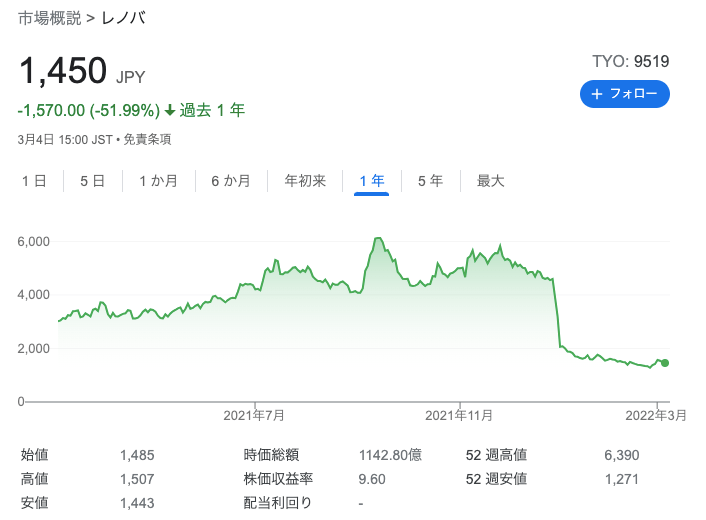The height and width of the screenshot is (520, 706).
Task: Click the 高値 value 1,507
Action: click(137, 479)
